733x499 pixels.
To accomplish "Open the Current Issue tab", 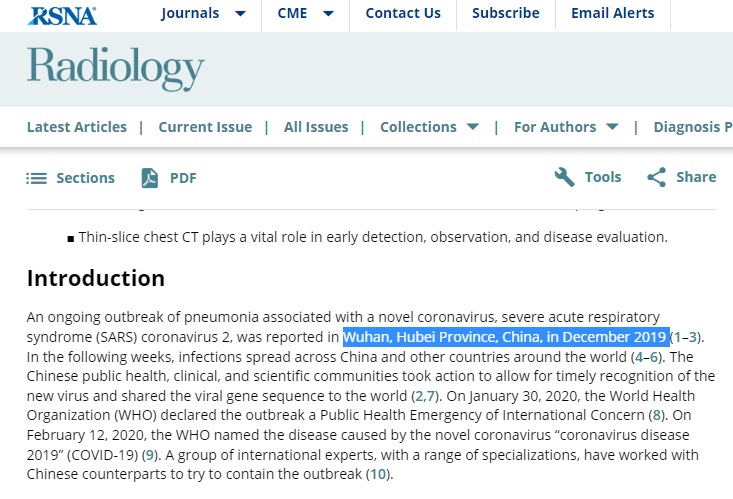I will click(x=205, y=127).
